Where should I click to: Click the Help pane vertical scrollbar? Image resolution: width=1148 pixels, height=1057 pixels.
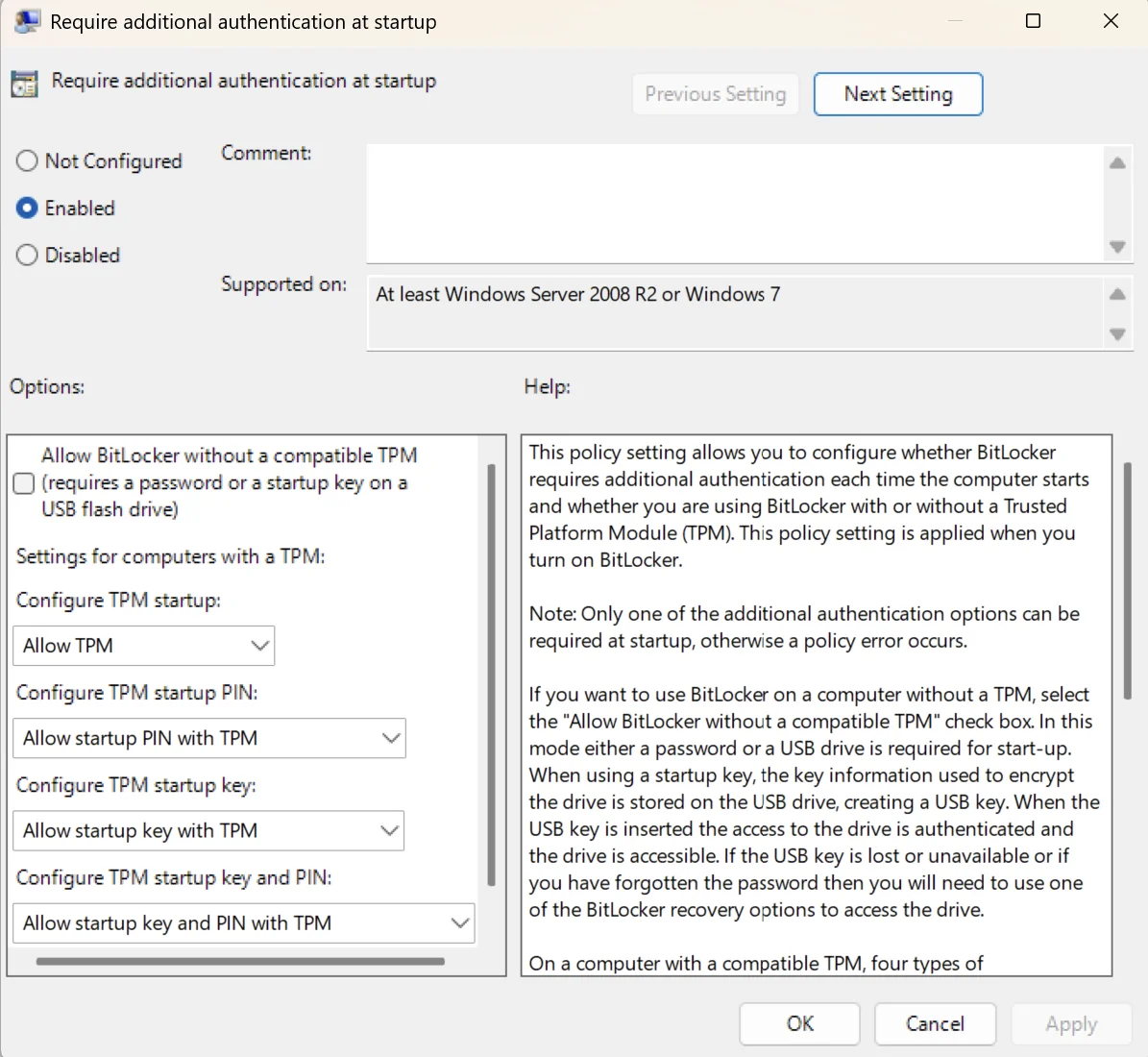[1128, 580]
